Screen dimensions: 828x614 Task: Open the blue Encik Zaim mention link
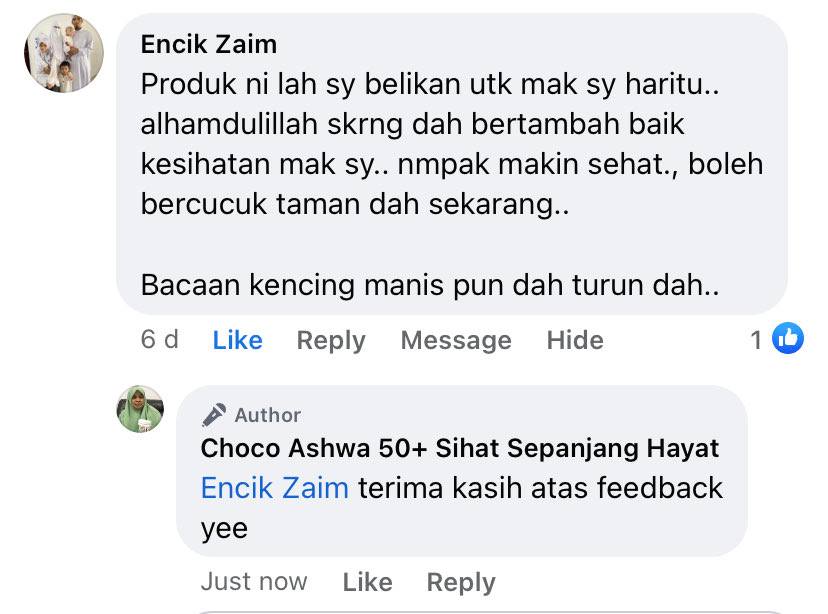point(275,487)
